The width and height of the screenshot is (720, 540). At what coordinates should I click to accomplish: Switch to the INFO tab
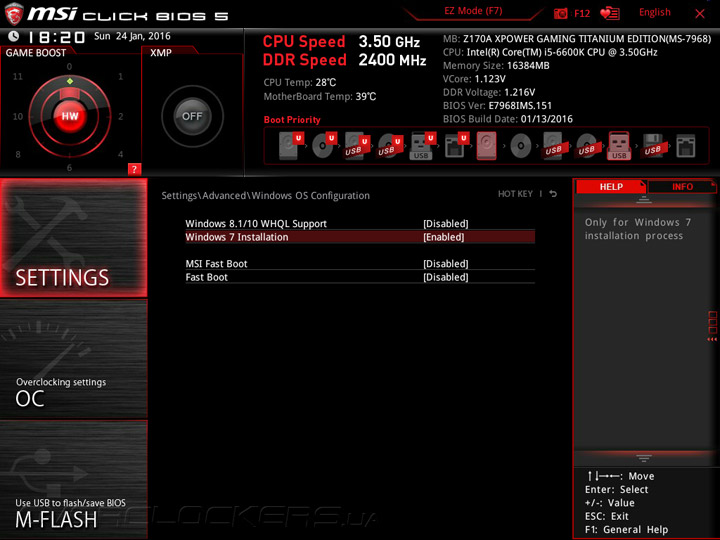click(x=682, y=186)
